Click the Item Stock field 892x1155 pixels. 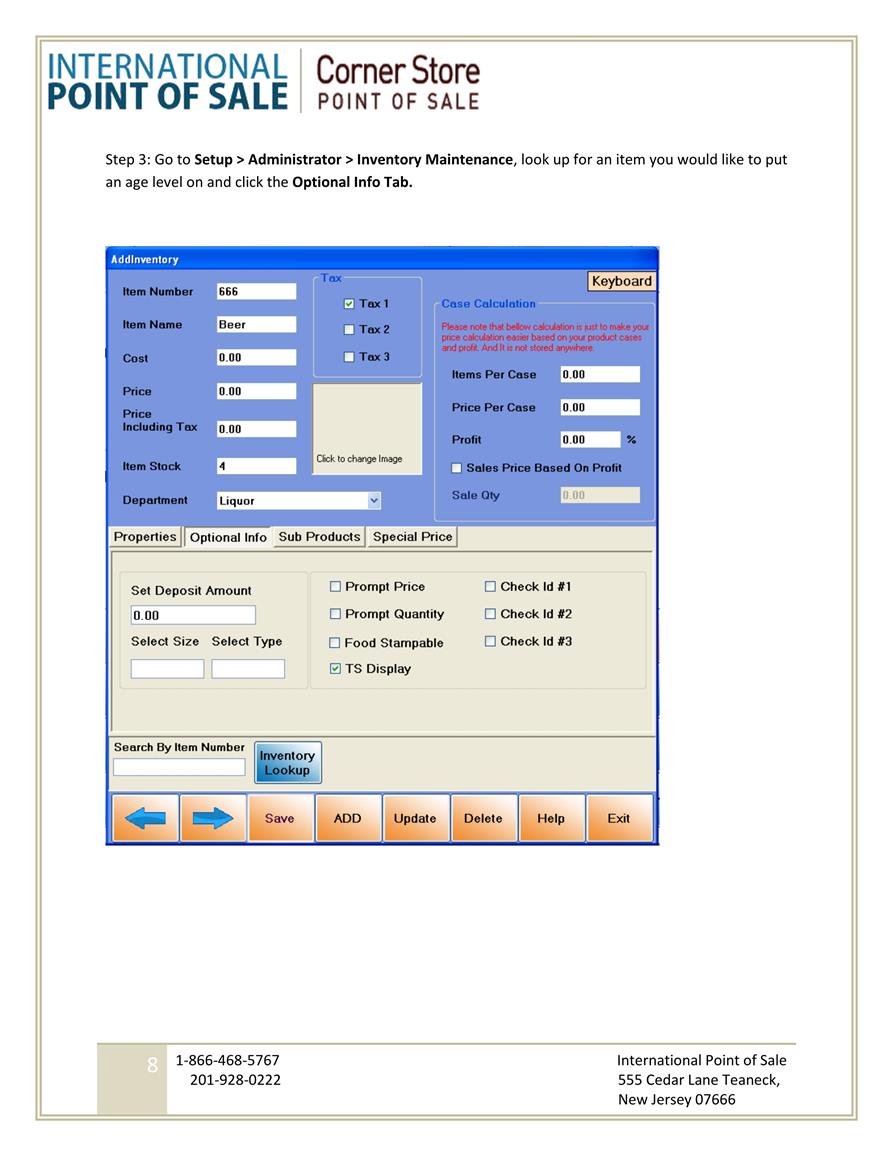[x=256, y=466]
